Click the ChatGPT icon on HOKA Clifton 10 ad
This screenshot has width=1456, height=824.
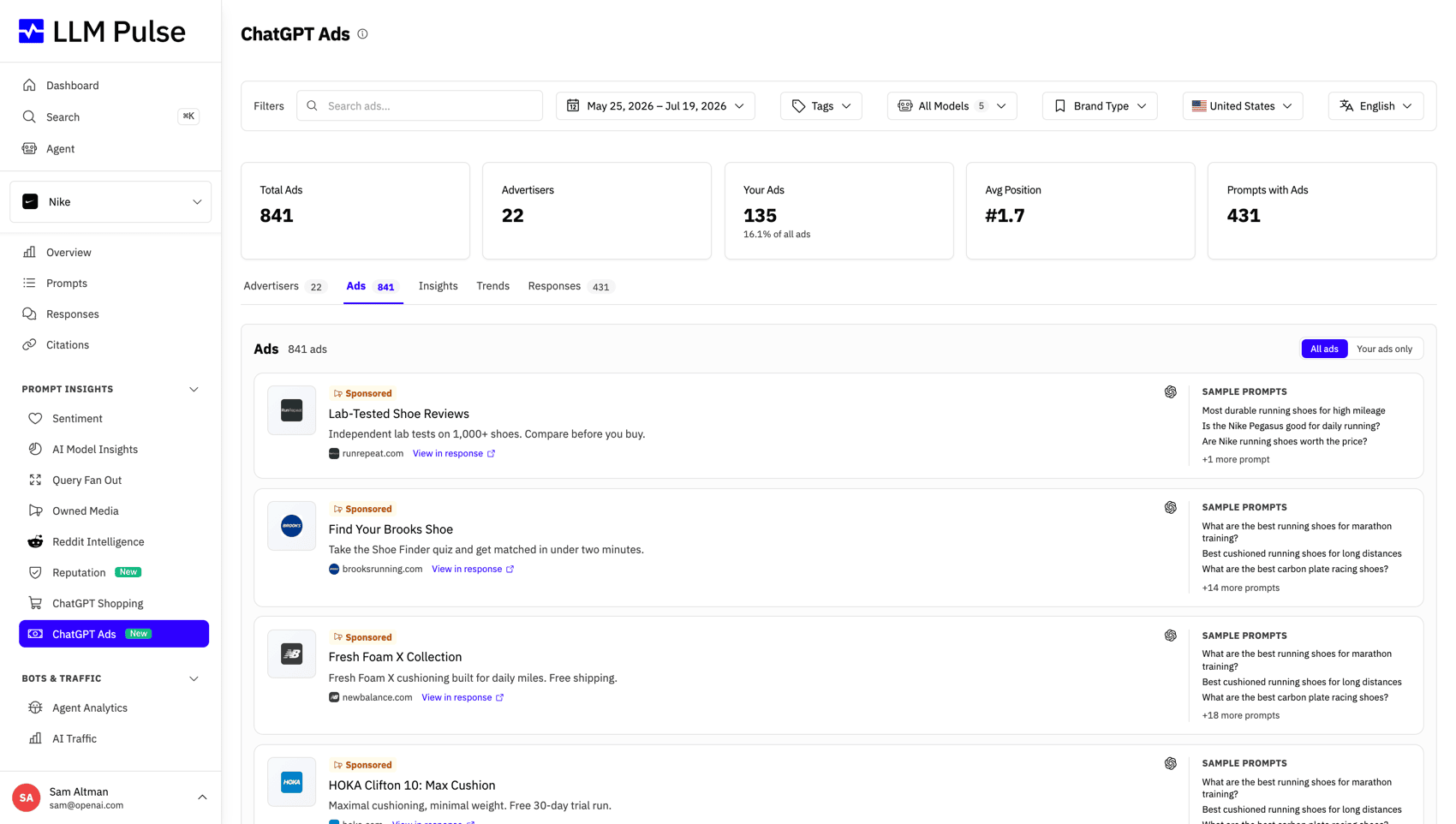point(1170,763)
